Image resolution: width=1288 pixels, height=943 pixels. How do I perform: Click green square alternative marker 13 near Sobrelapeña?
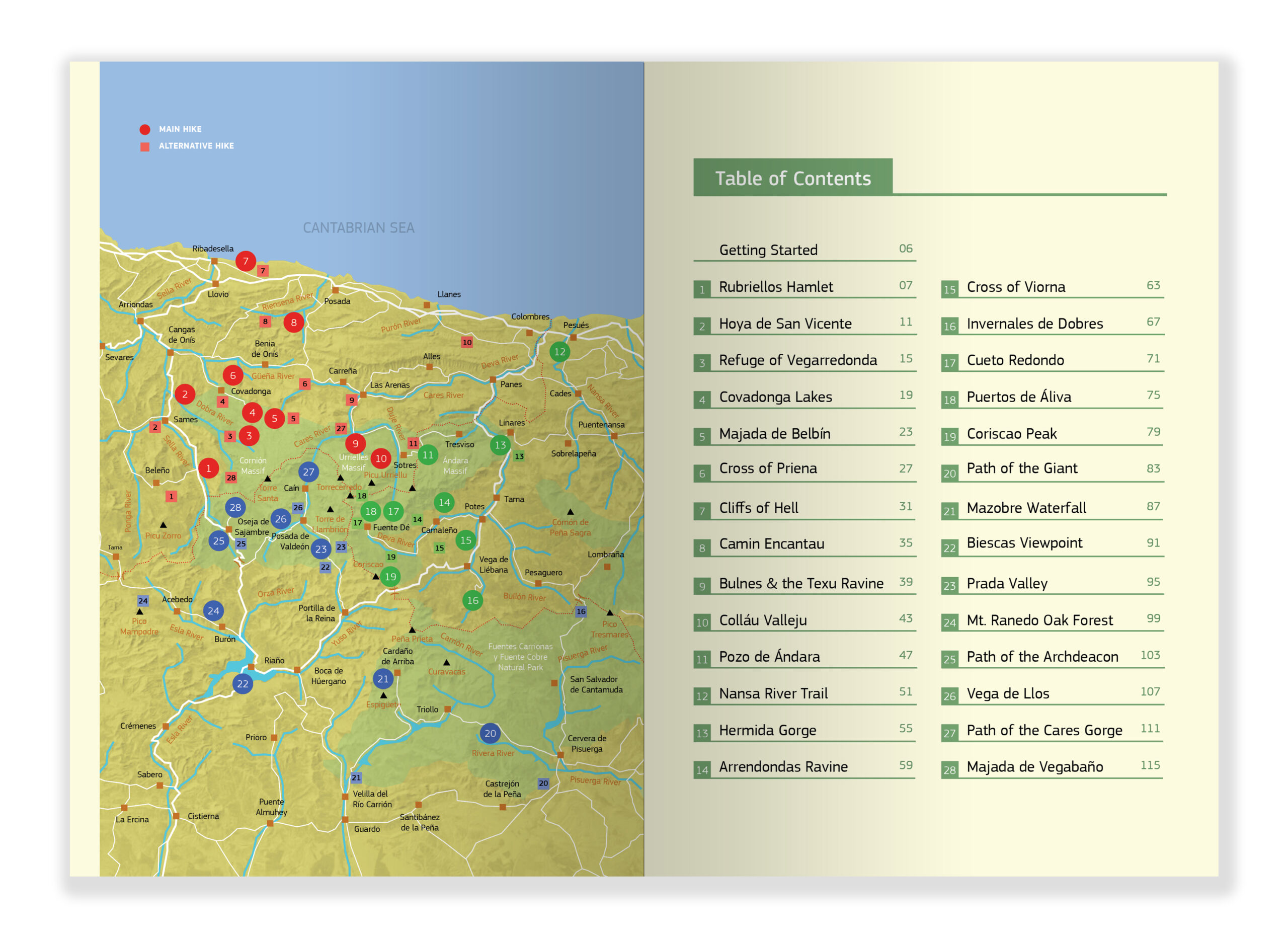[519, 457]
